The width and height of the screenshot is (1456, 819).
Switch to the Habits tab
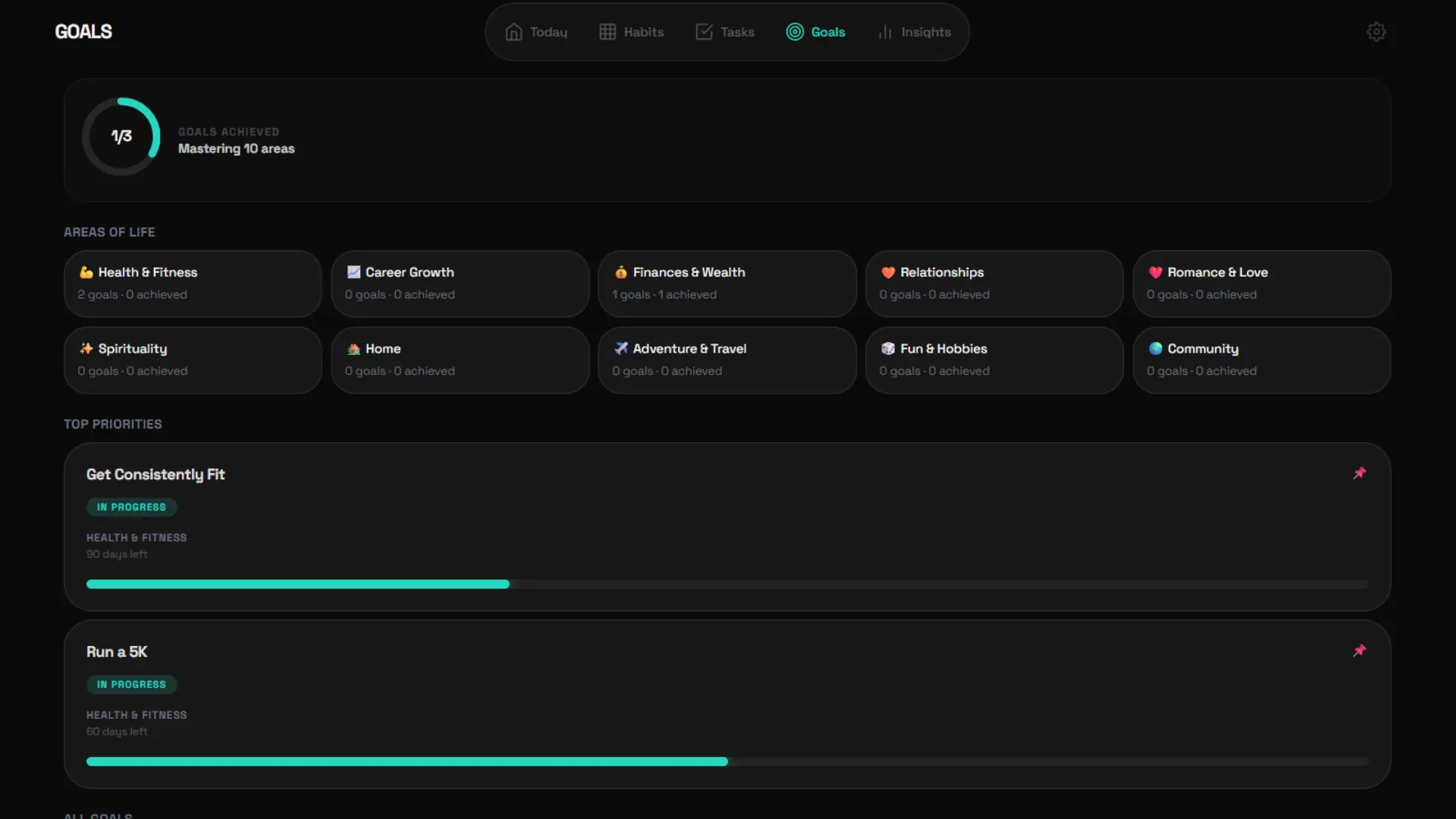(632, 32)
